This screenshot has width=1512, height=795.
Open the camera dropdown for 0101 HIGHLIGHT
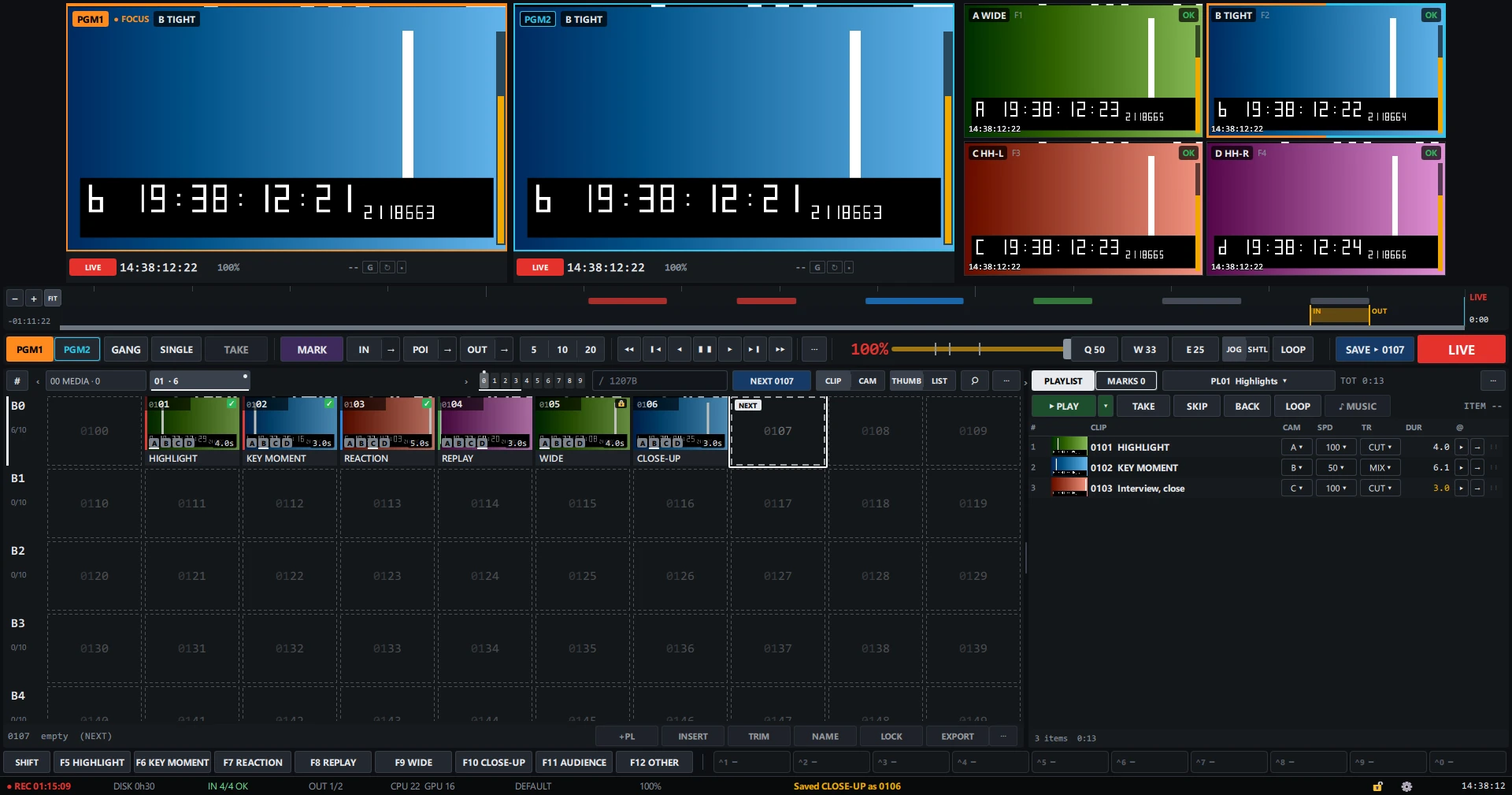pos(1296,448)
